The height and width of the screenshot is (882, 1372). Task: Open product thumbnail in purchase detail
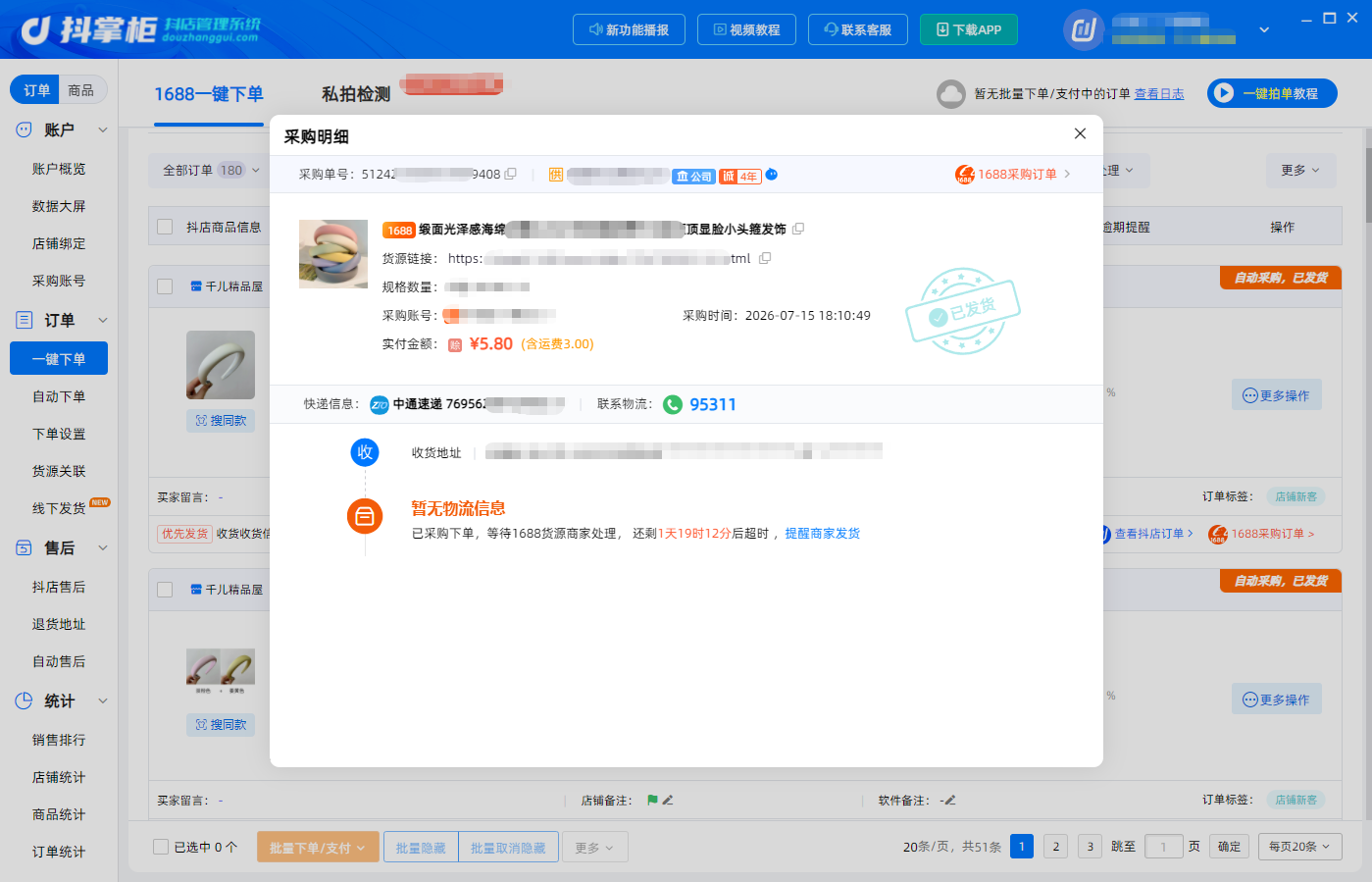pyautogui.click(x=333, y=254)
